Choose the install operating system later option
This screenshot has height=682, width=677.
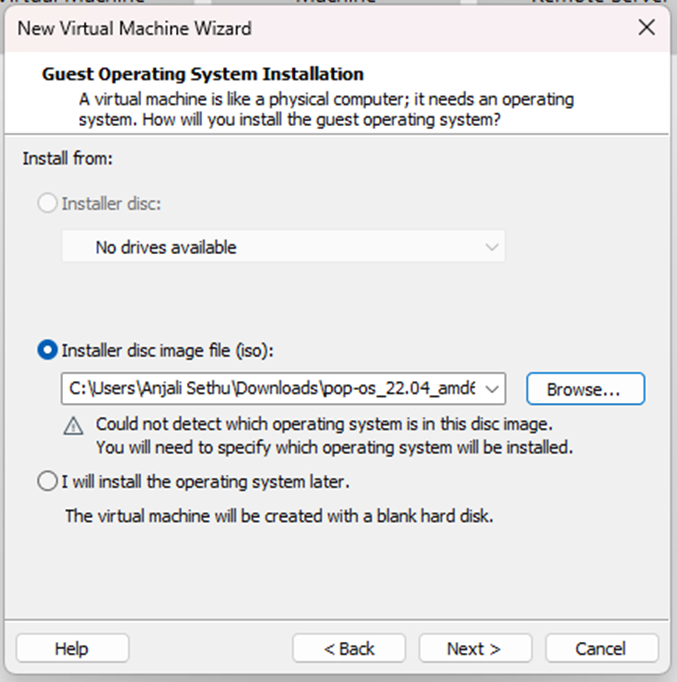pyautogui.click(x=47, y=482)
